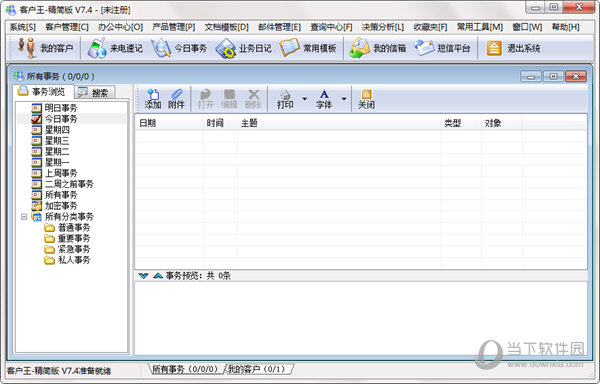The height and width of the screenshot is (384, 600).
Task: Open 帮助[H] menu
Action: (566, 27)
